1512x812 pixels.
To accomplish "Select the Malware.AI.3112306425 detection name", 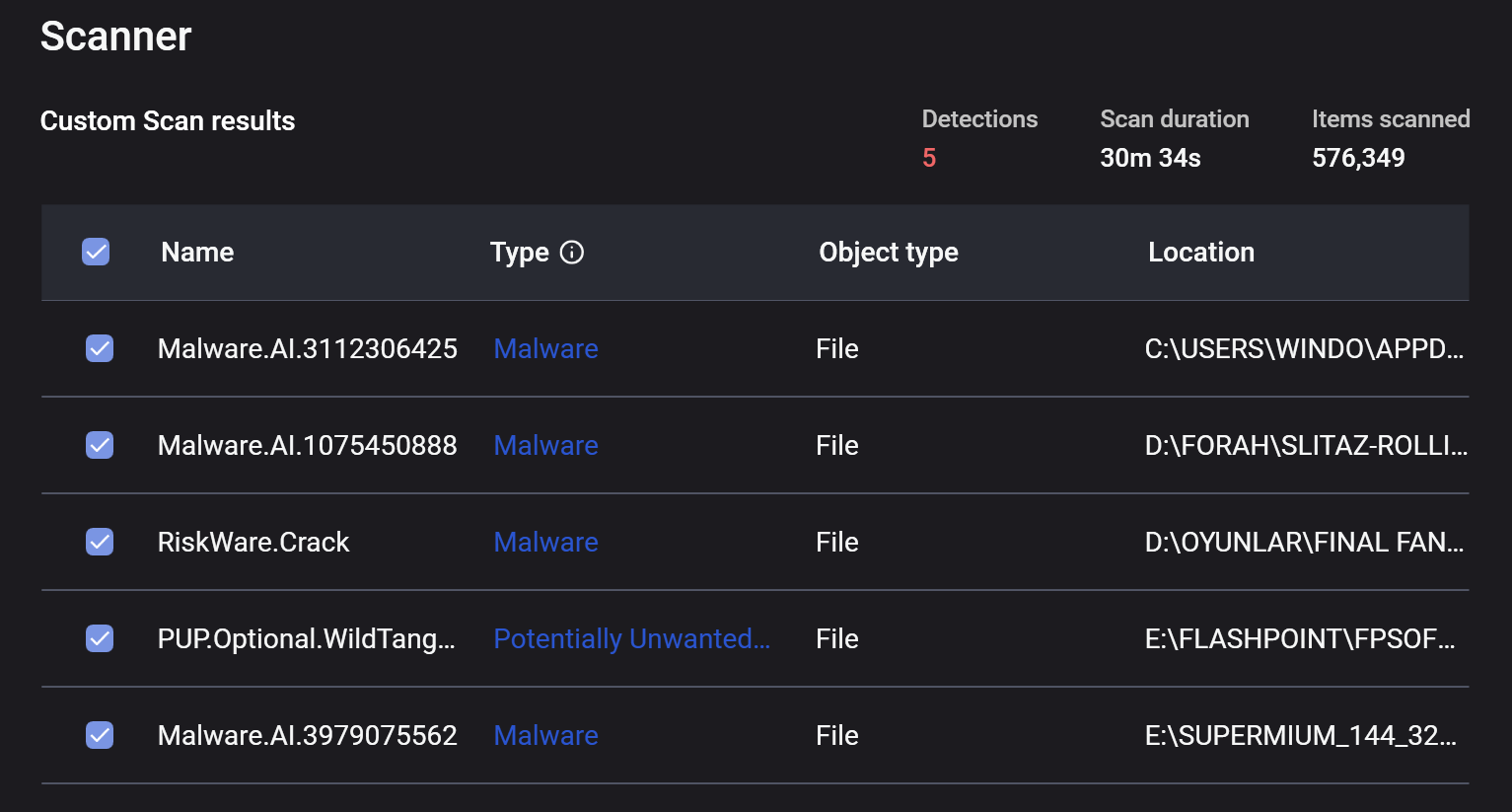I will pos(308,348).
